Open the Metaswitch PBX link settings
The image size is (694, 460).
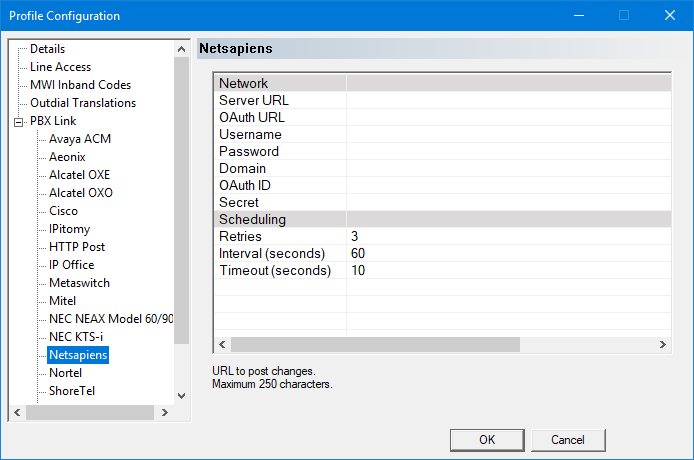pyautogui.click(x=79, y=283)
